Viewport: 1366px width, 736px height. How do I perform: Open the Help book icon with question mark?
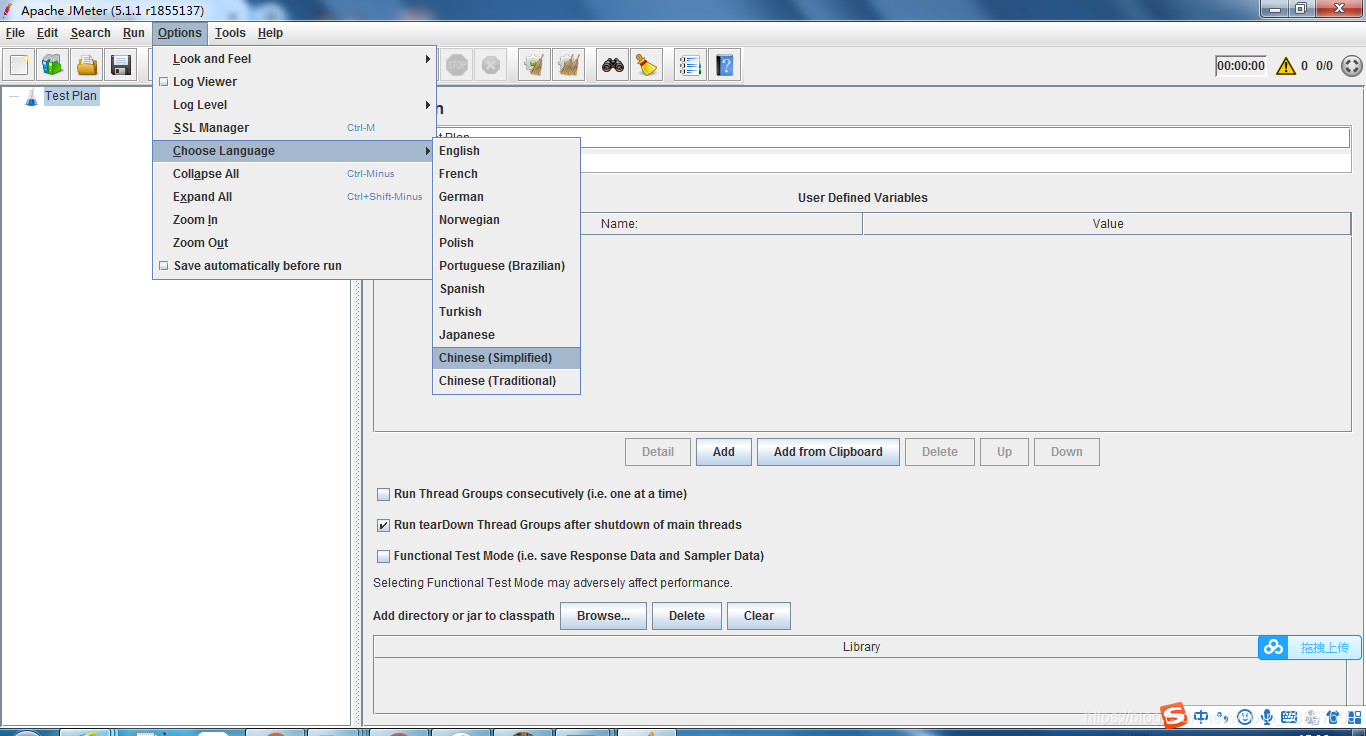(x=725, y=66)
